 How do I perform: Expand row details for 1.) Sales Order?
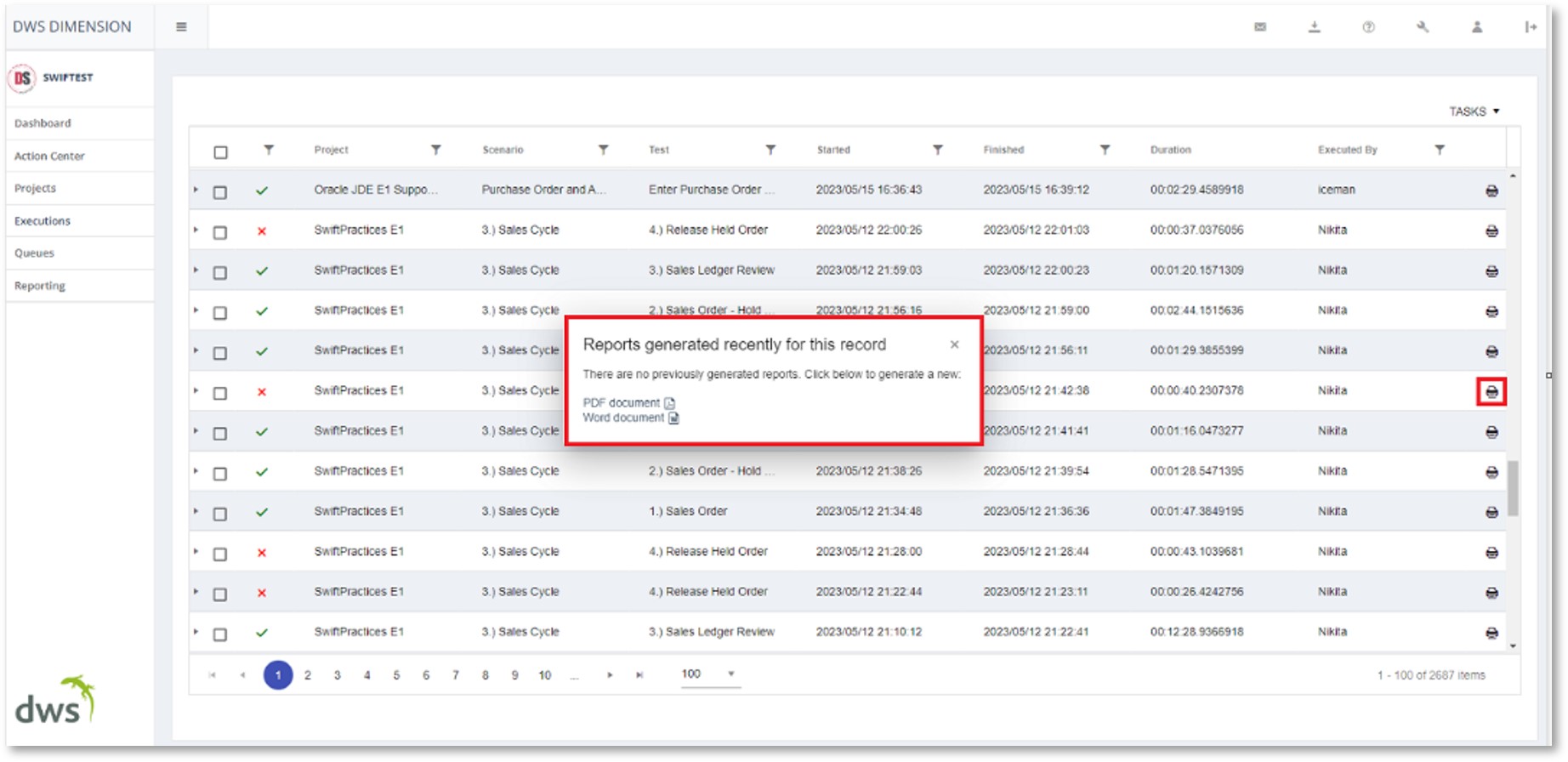point(196,510)
